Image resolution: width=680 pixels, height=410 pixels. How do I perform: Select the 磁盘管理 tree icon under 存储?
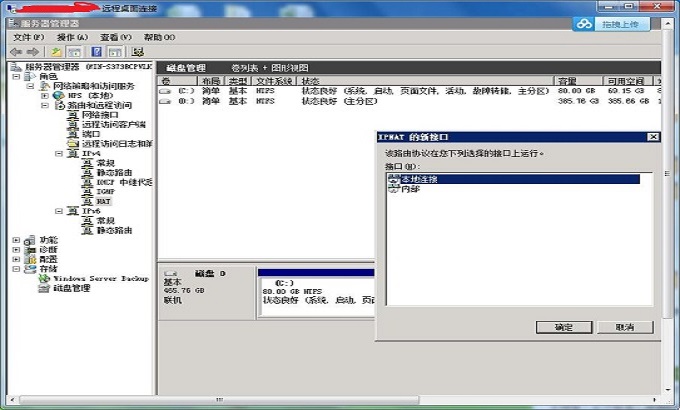pos(43,288)
